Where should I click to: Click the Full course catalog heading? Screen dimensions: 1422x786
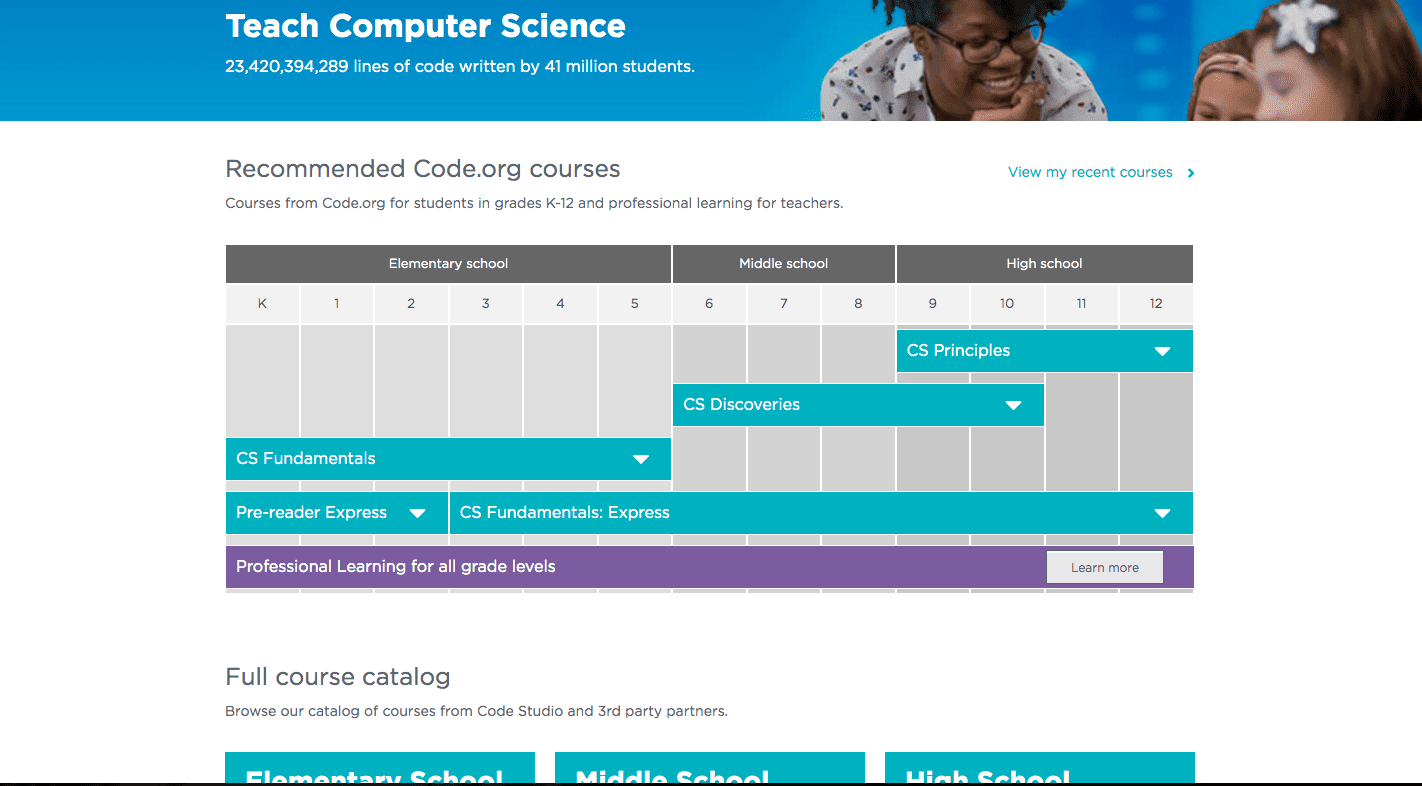[338, 677]
